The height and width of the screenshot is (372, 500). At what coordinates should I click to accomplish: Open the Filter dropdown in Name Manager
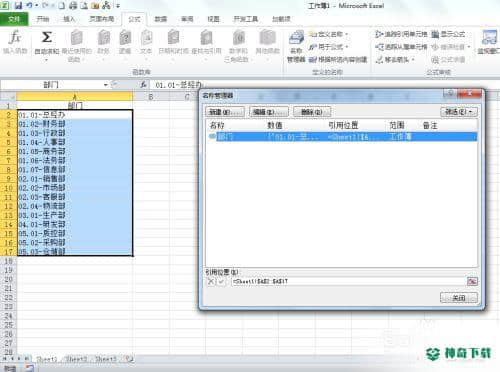coord(459,112)
